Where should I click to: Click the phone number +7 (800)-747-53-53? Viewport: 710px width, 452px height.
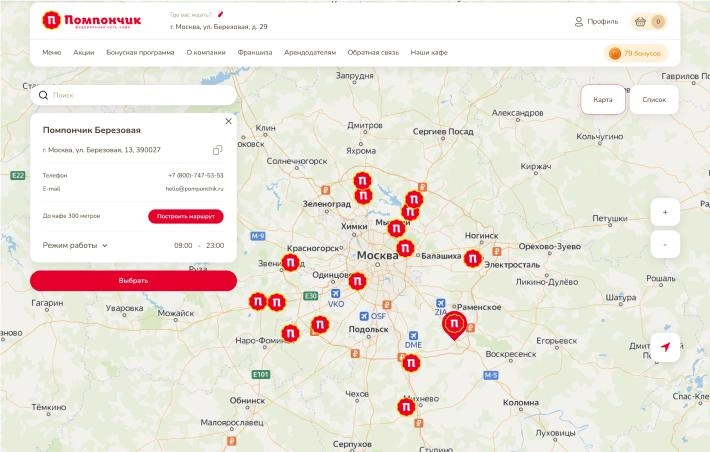pyautogui.click(x=196, y=175)
